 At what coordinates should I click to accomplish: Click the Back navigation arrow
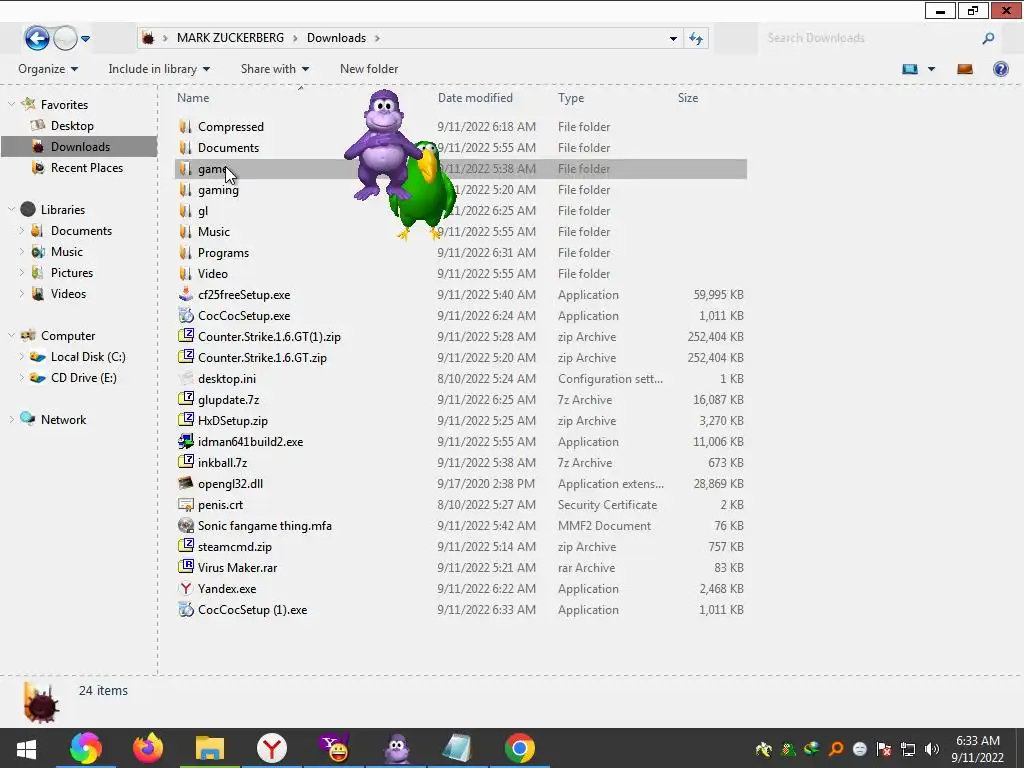point(37,39)
